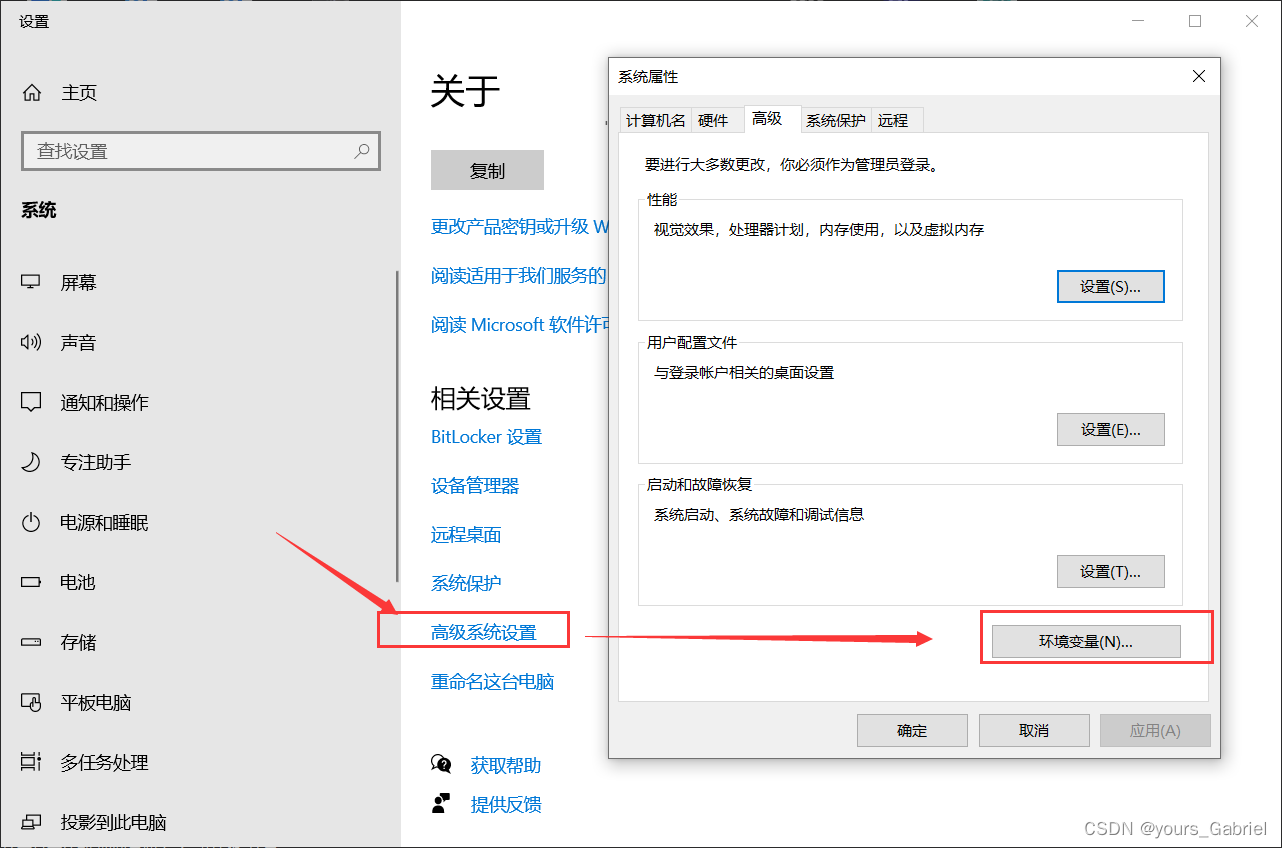Select 声音 in Settings sidebar
The image size is (1282, 848).
(79, 342)
